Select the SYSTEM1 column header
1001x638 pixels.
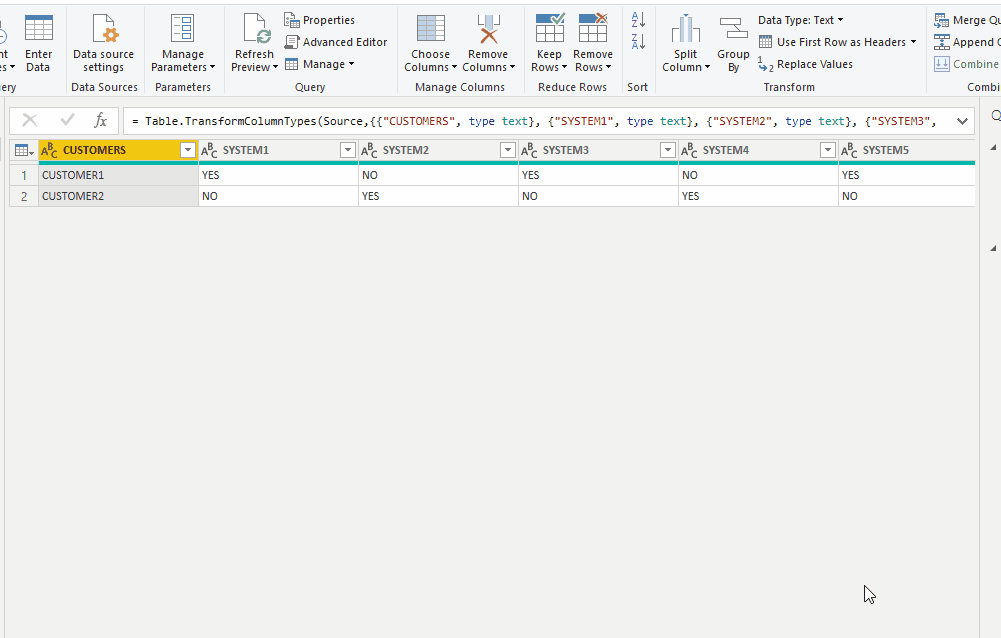(x=278, y=150)
